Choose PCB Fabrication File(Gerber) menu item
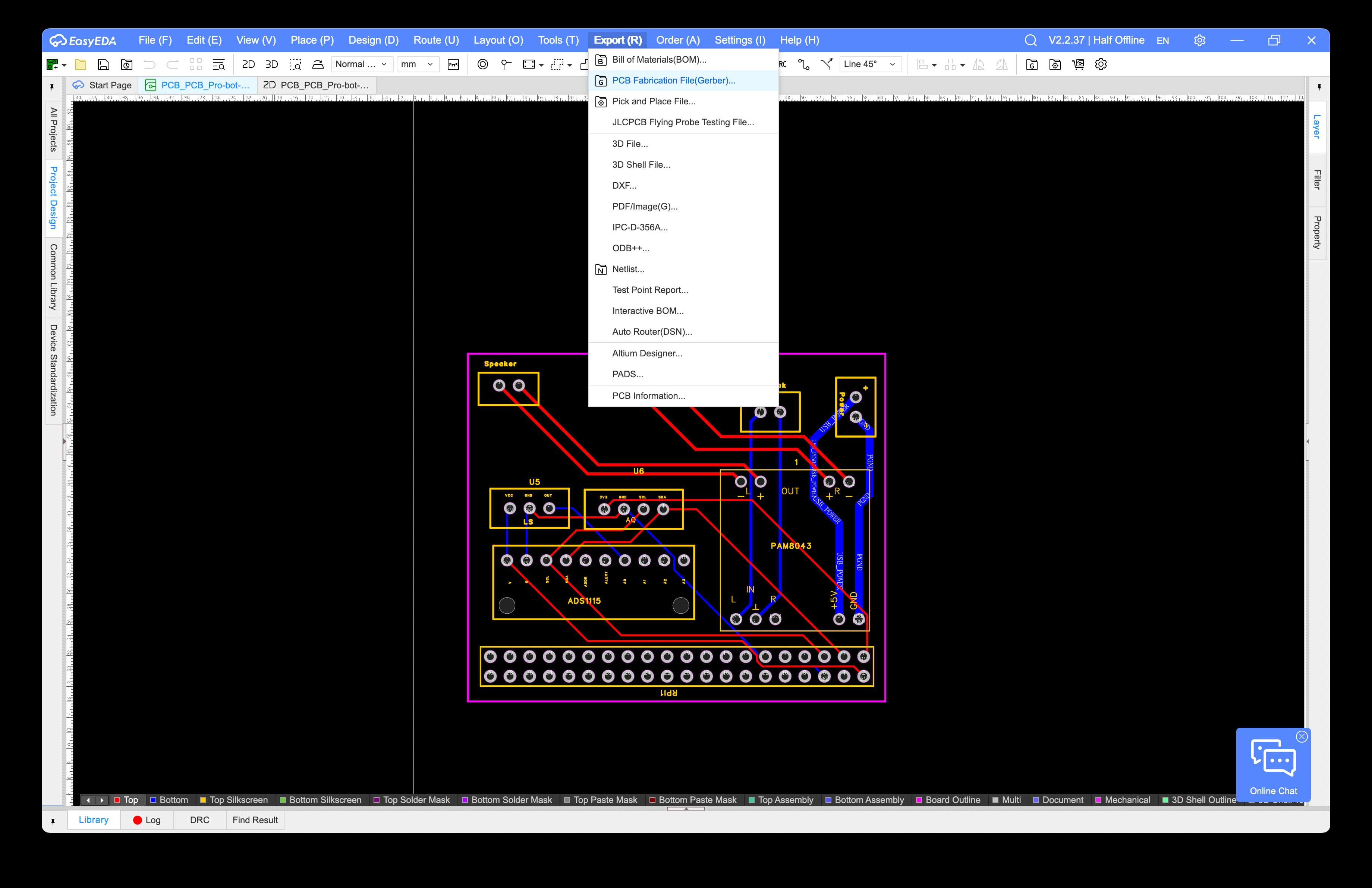Screen dimensions: 1372x888 tap(673, 81)
